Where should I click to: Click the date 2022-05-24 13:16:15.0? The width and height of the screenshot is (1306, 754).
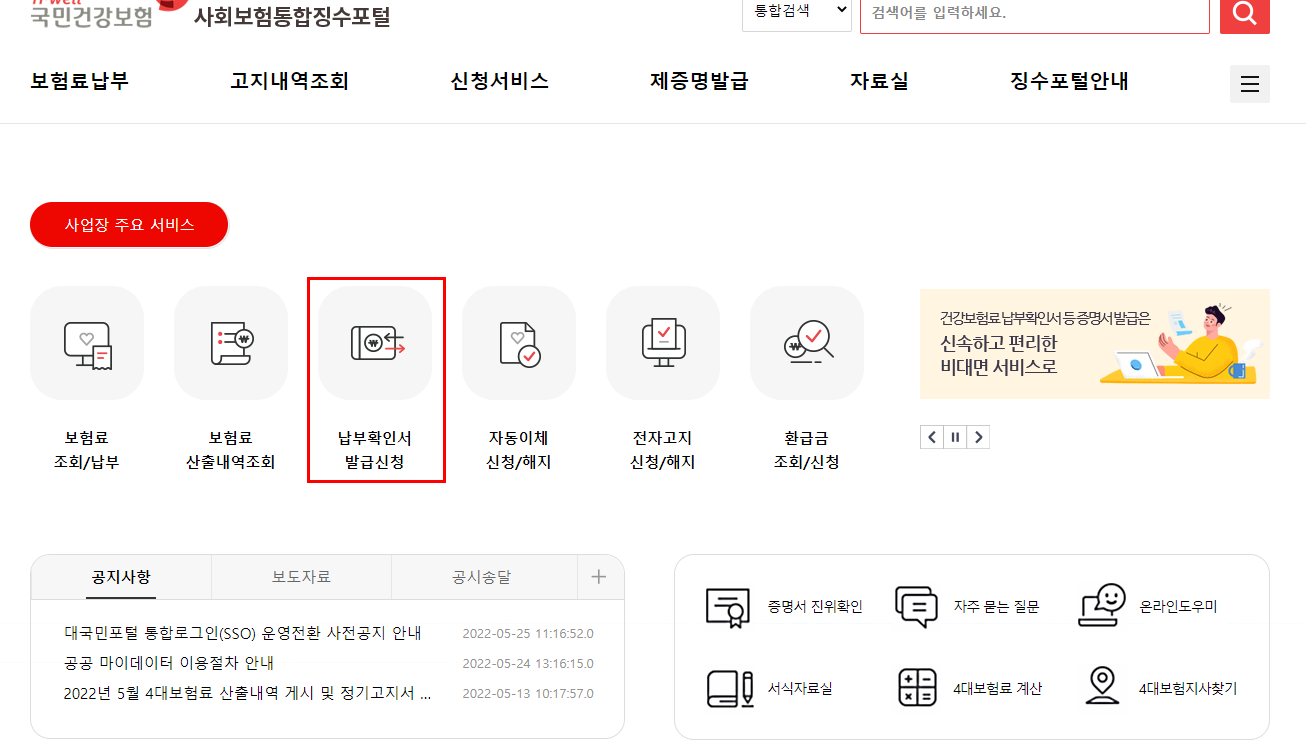(528, 664)
